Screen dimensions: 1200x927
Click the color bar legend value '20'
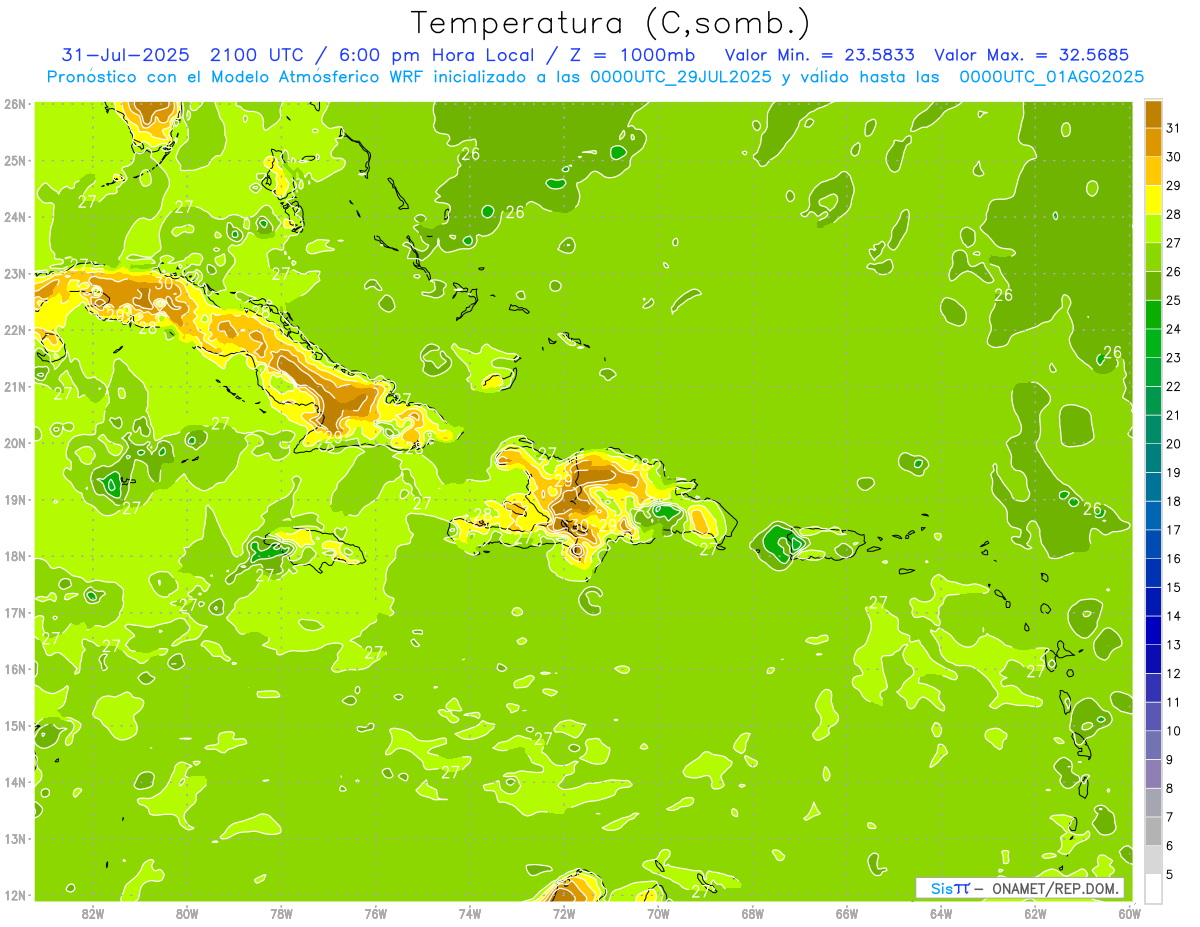tap(1174, 444)
